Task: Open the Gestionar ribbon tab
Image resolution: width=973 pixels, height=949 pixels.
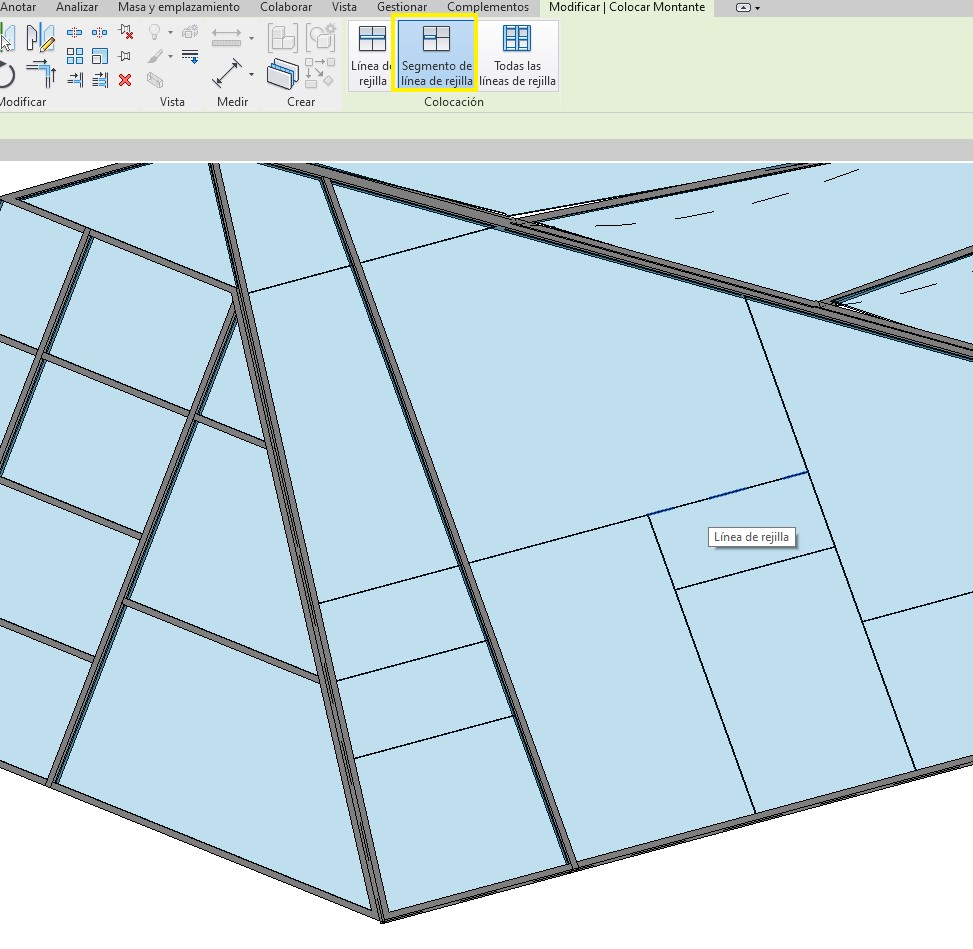Action: 402,7
